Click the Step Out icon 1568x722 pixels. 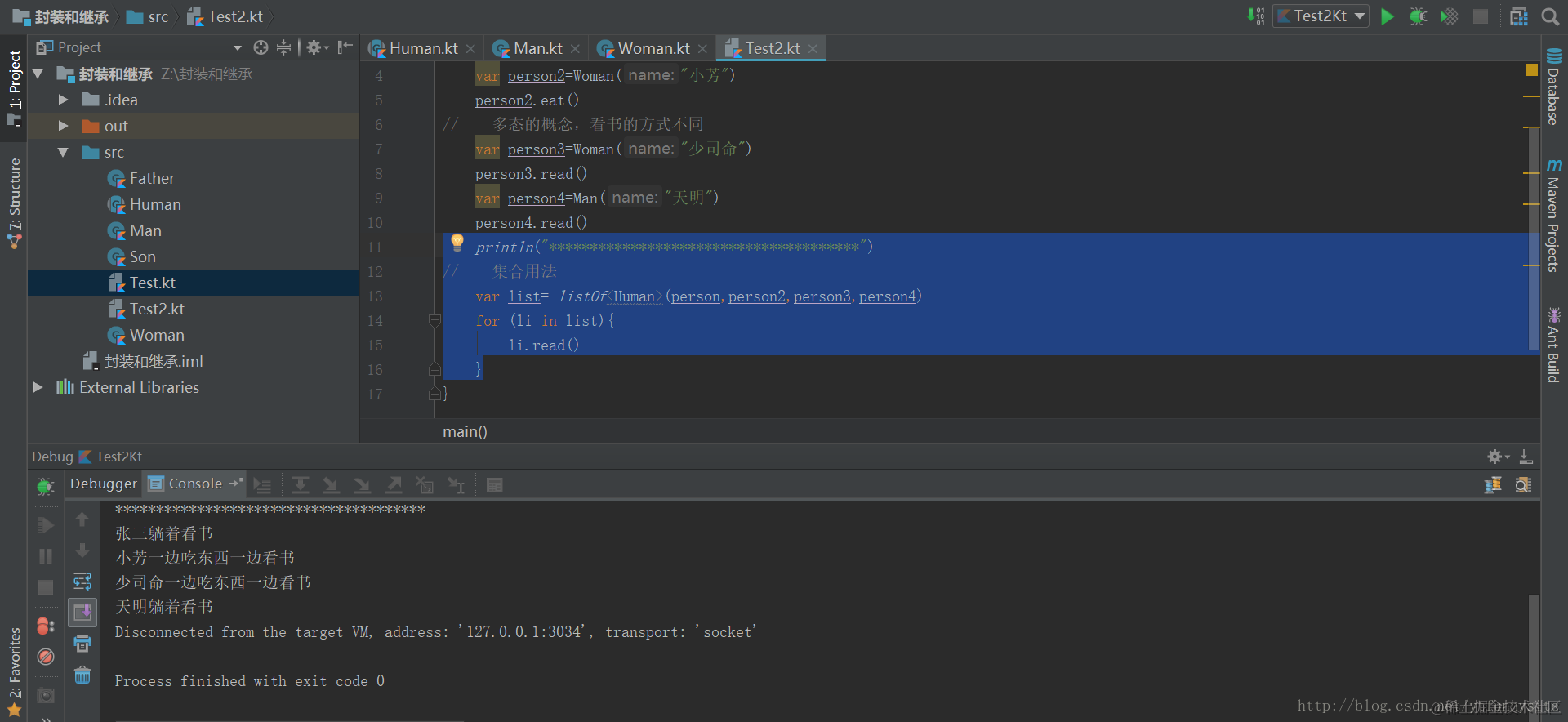394,486
